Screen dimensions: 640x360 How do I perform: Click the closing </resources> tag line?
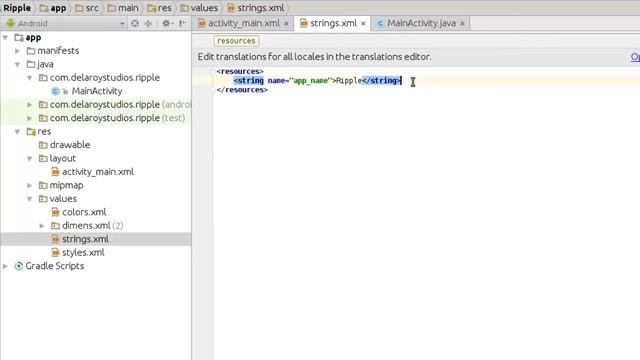pos(242,90)
